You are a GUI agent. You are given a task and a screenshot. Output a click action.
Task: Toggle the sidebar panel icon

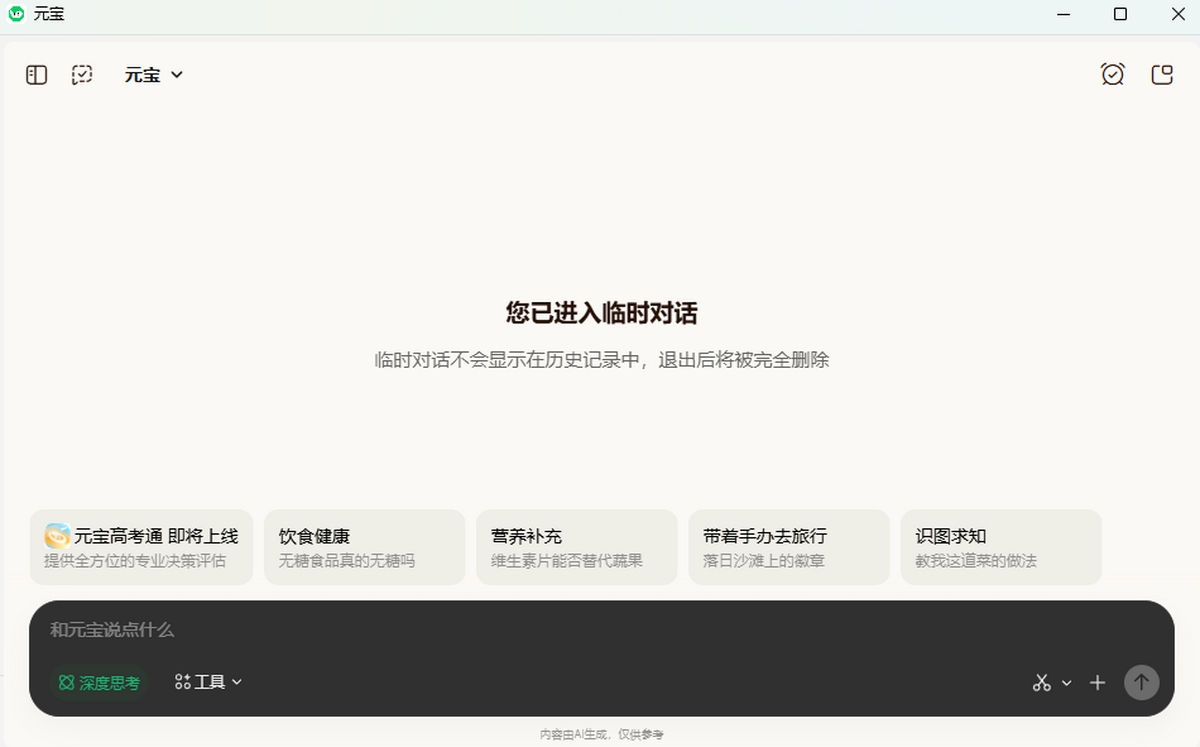coord(37,75)
